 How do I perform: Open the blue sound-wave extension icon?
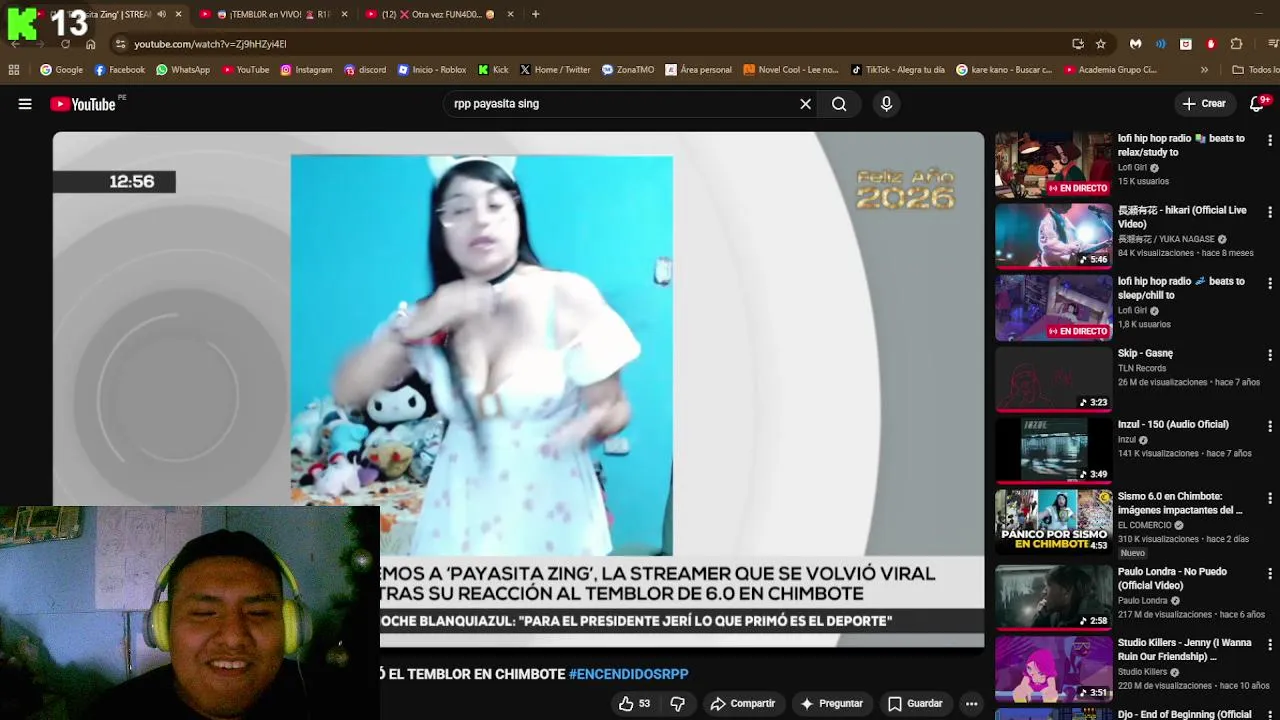pos(1160,44)
